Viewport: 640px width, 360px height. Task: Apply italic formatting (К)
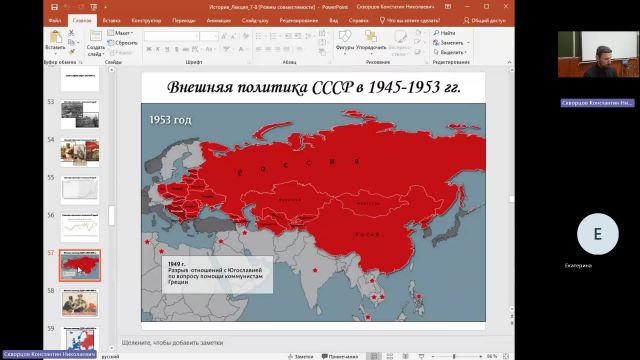(x=158, y=49)
